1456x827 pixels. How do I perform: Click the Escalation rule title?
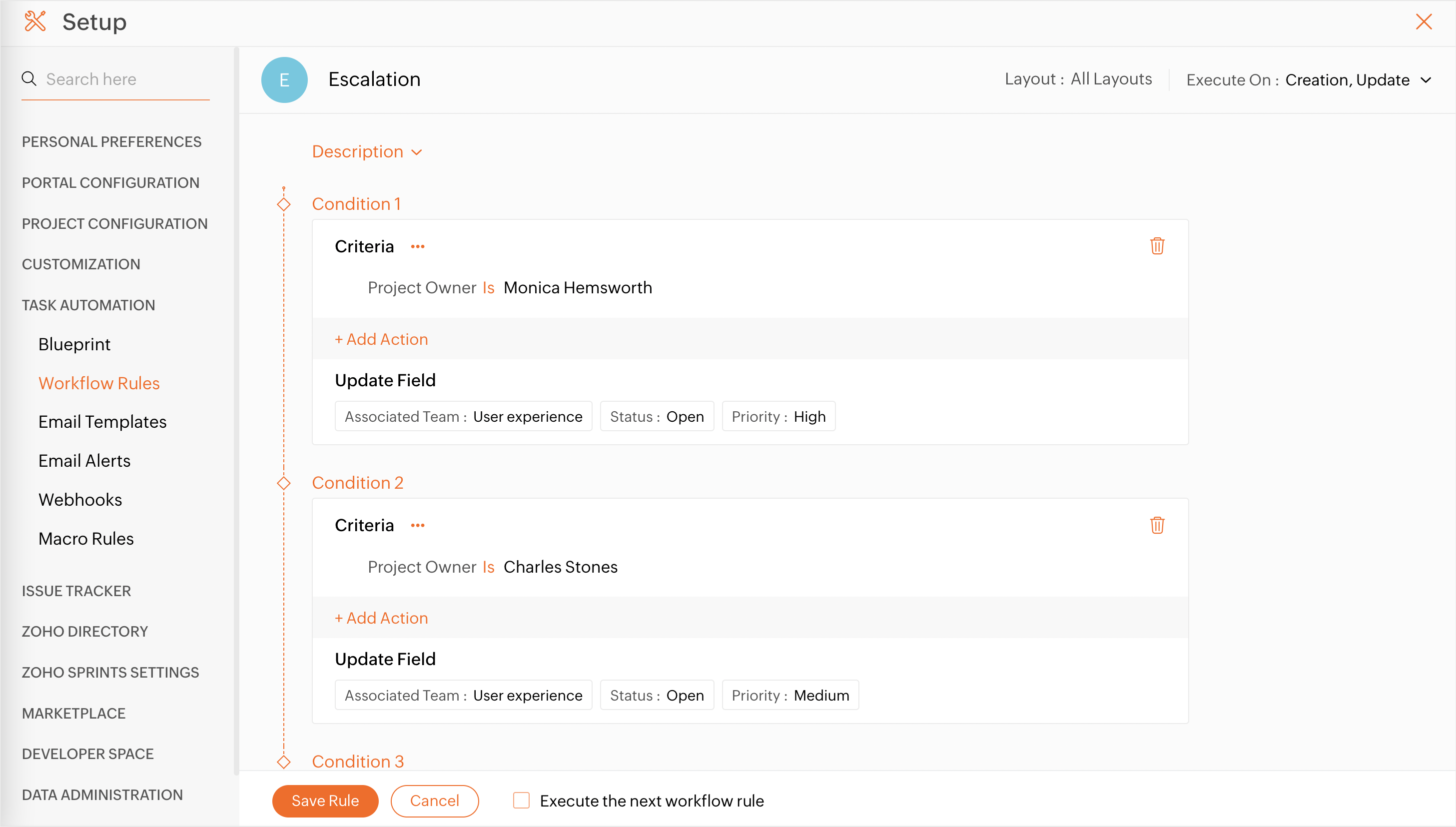point(374,79)
